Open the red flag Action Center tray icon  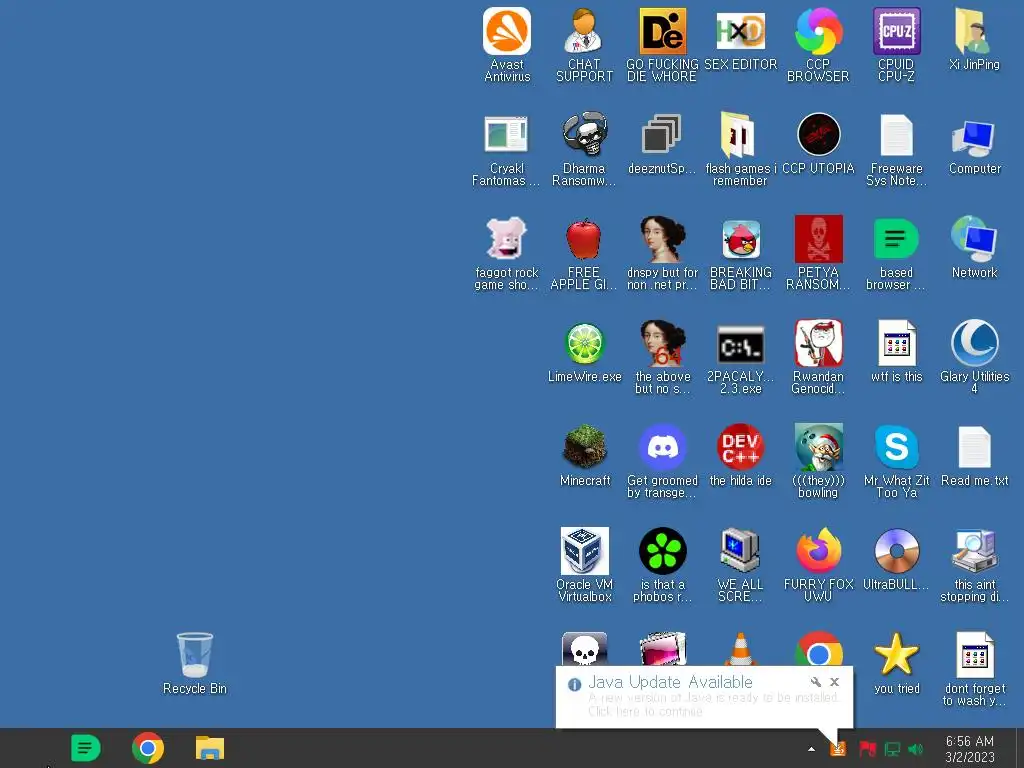[x=867, y=749]
